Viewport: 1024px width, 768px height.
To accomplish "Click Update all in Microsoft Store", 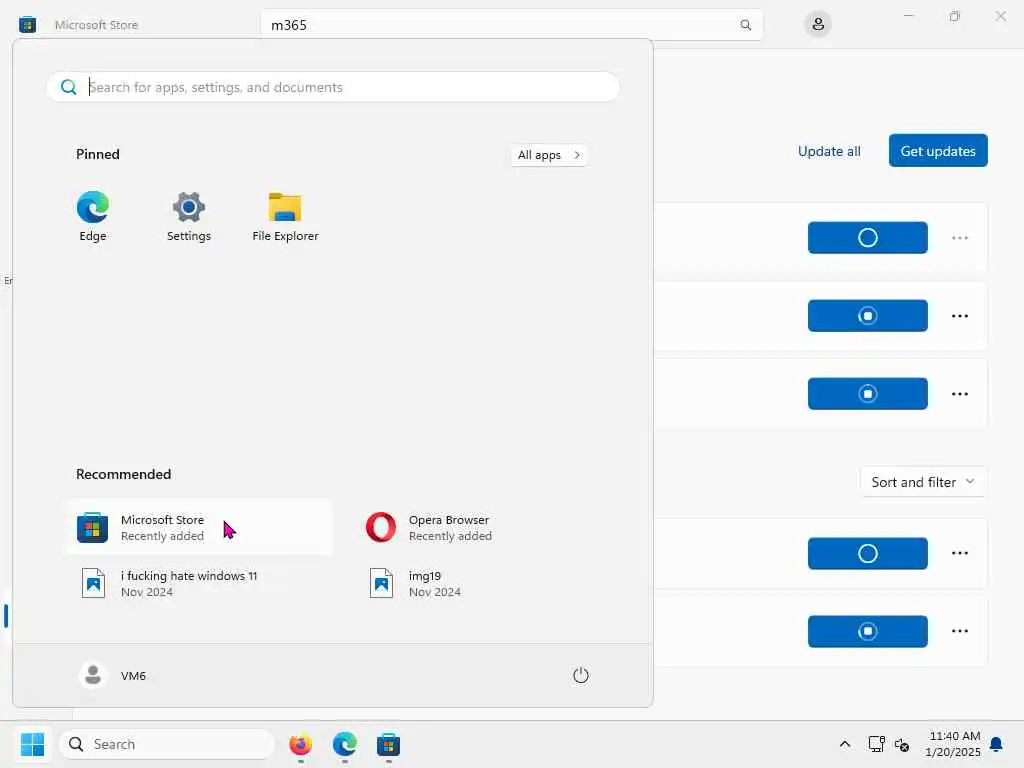I will pyautogui.click(x=829, y=151).
